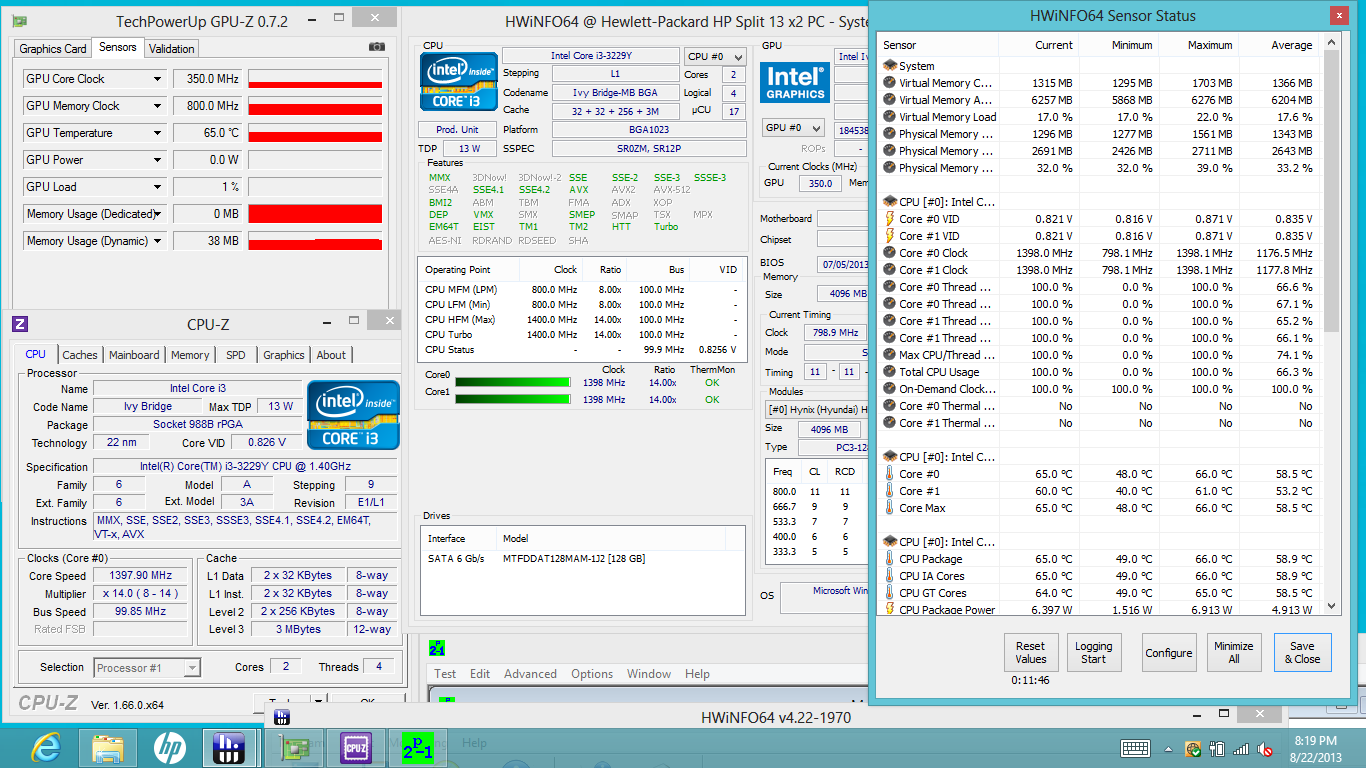Open the About tab in CPU-Z

point(331,355)
